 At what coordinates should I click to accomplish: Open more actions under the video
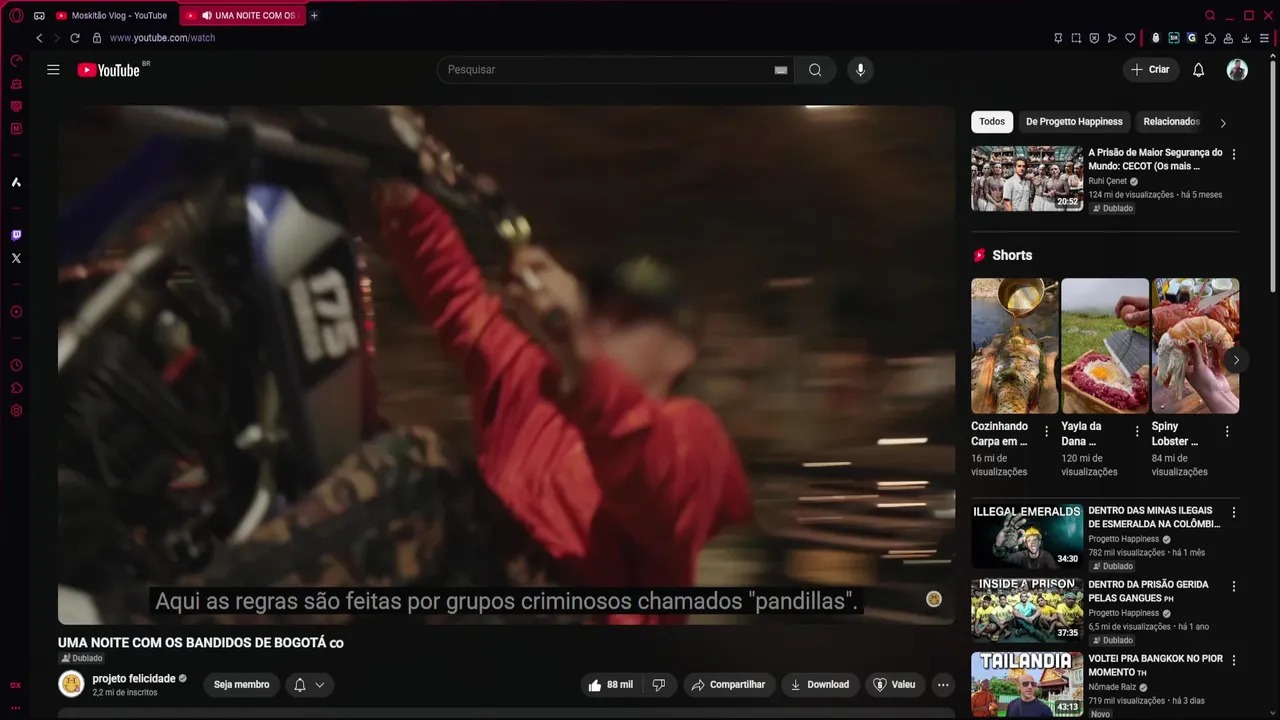tap(943, 685)
